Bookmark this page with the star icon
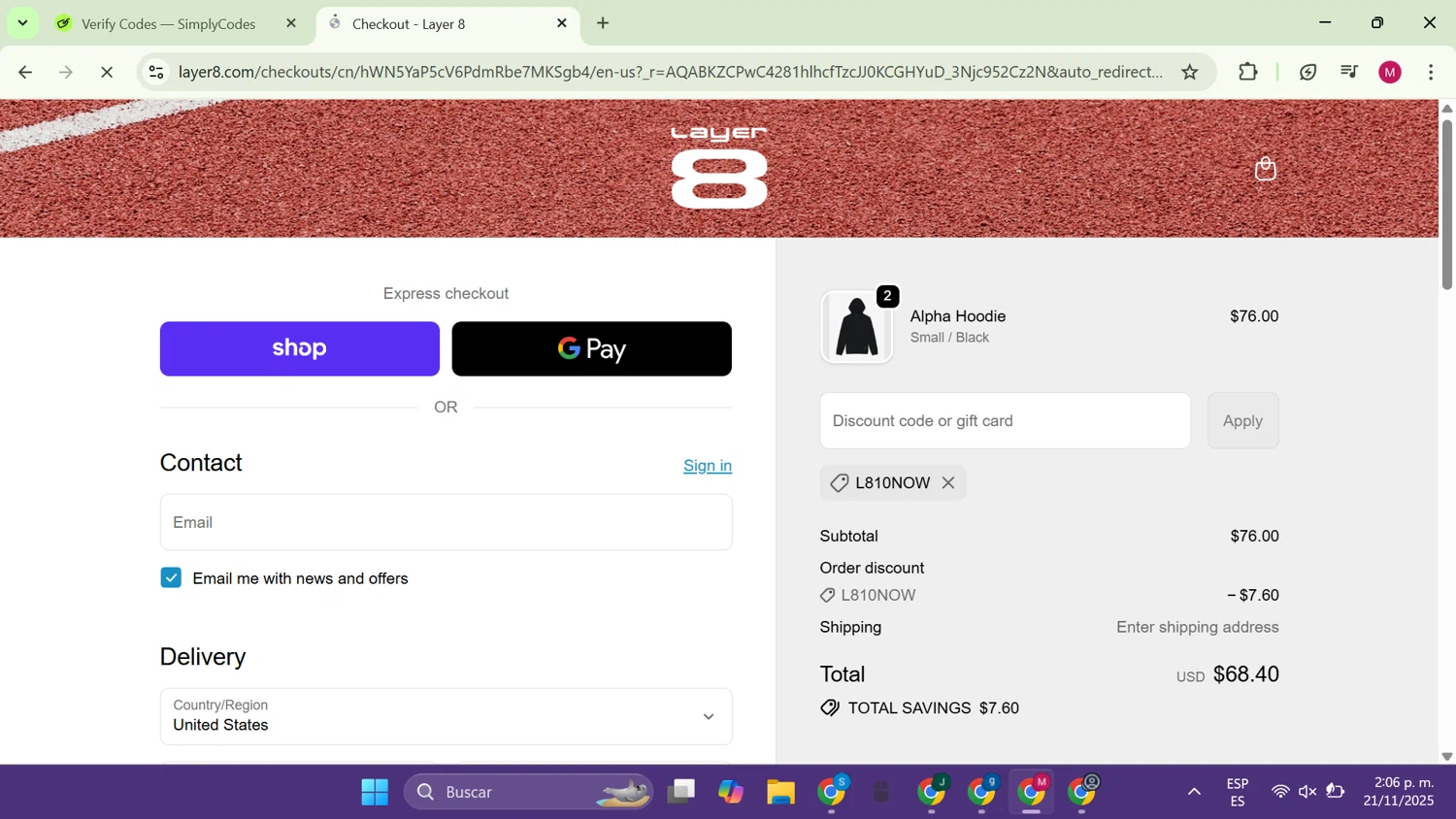Image resolution: width=1456 pixels, height=819 pixels. click(x=1190, y=72)
